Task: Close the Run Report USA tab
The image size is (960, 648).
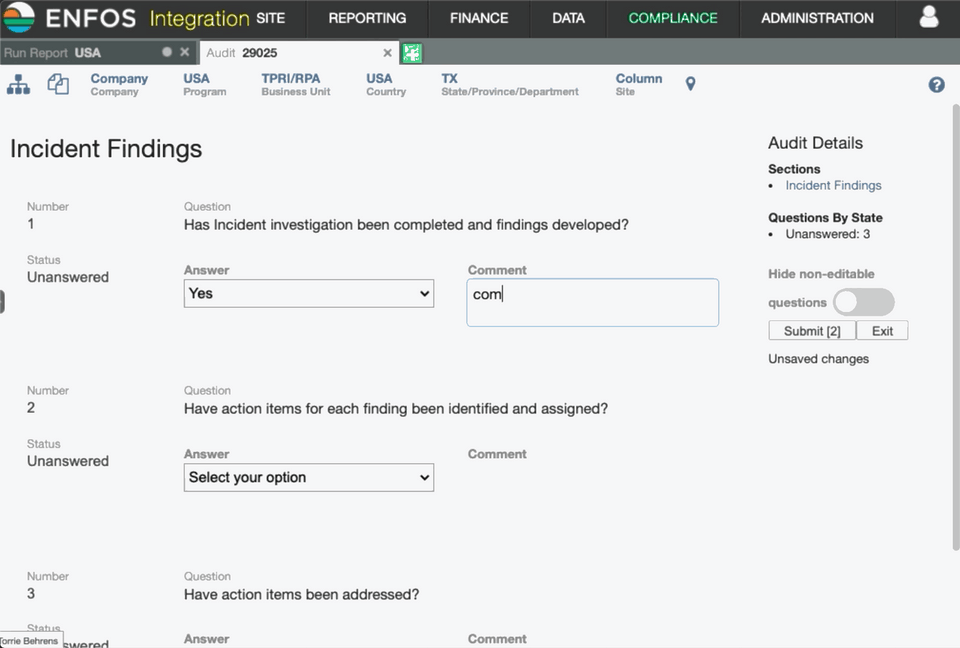Action: pos(184,52)
